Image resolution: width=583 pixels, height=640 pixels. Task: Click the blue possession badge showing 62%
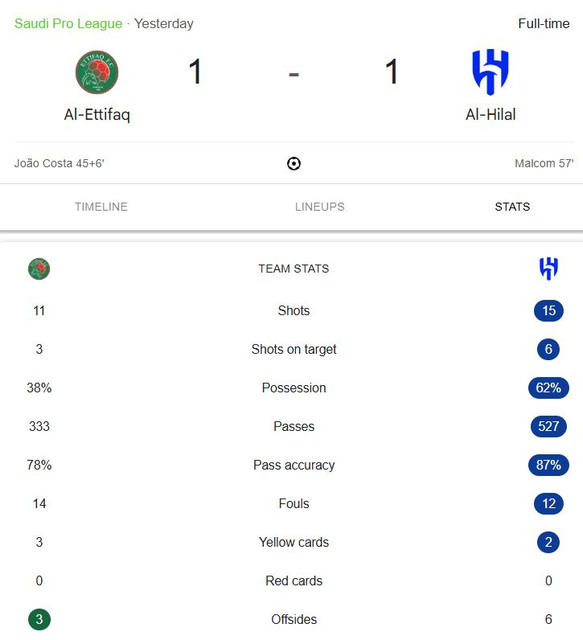pyautogui.click(x=548, y=388)
